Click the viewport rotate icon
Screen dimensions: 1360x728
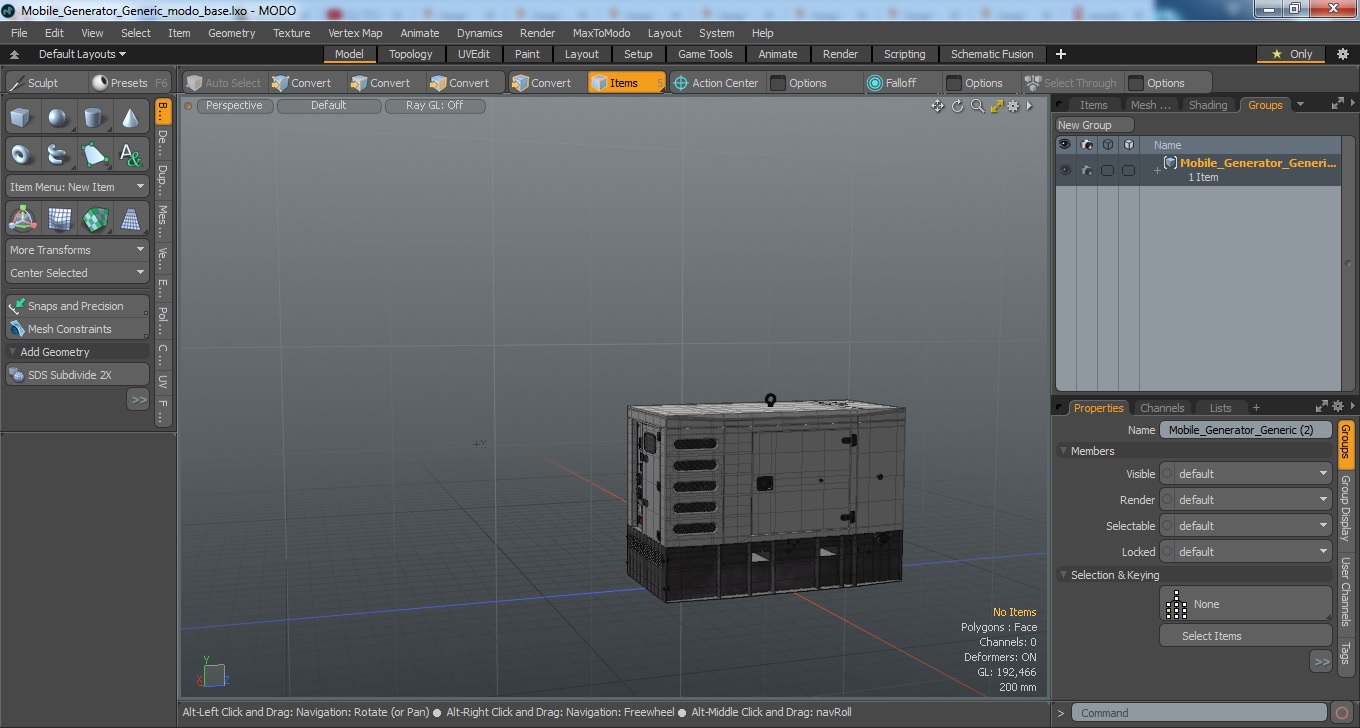coord(957,106)
